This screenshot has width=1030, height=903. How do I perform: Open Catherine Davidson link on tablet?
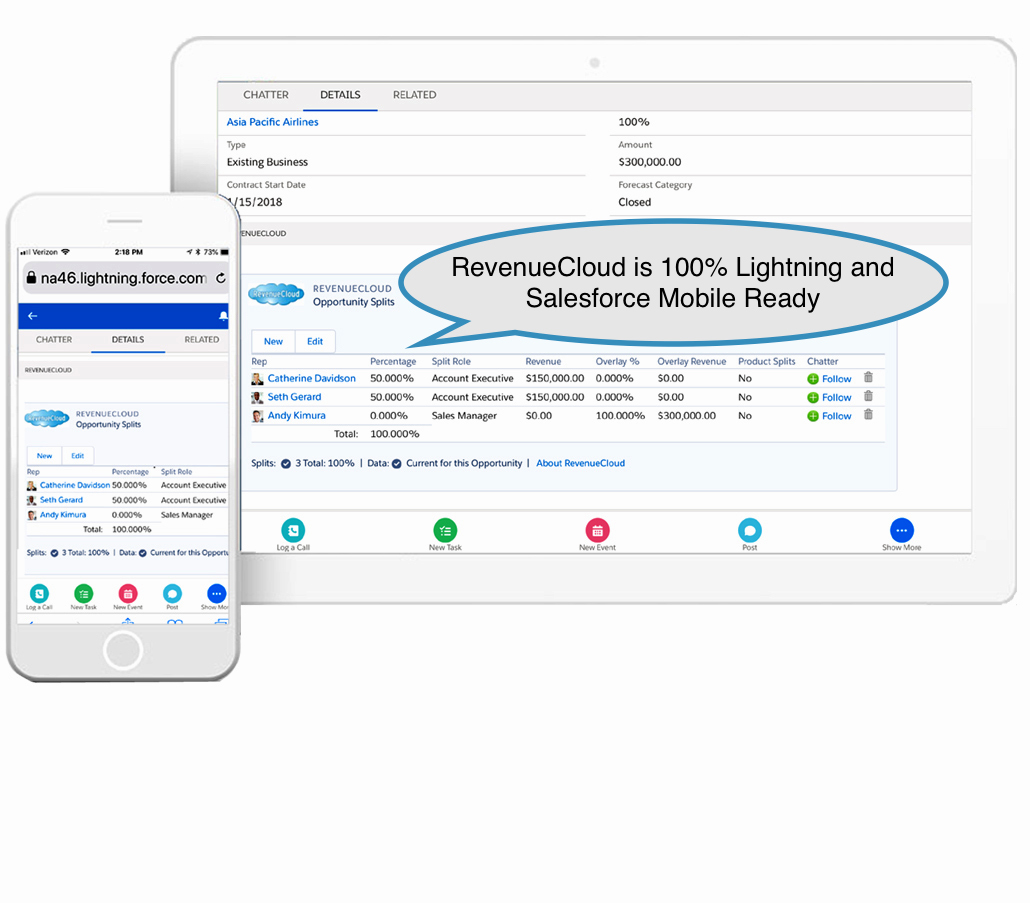[x=311, y=378]
